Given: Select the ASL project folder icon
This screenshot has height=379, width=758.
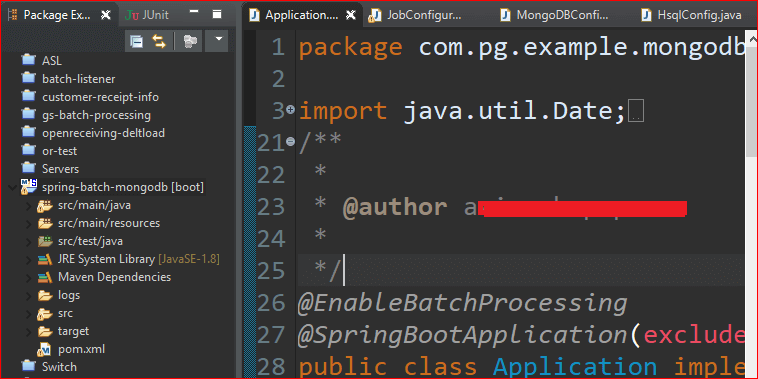Looking at the screenshot, I should pyautogui.click(x=29, y=60).
